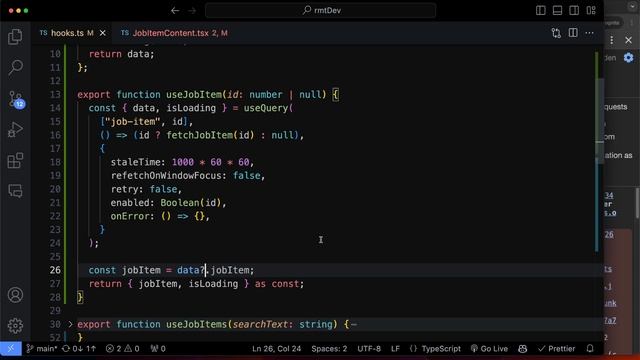
Task: Expand the folded useJobItems function
Action: [70, 324]
